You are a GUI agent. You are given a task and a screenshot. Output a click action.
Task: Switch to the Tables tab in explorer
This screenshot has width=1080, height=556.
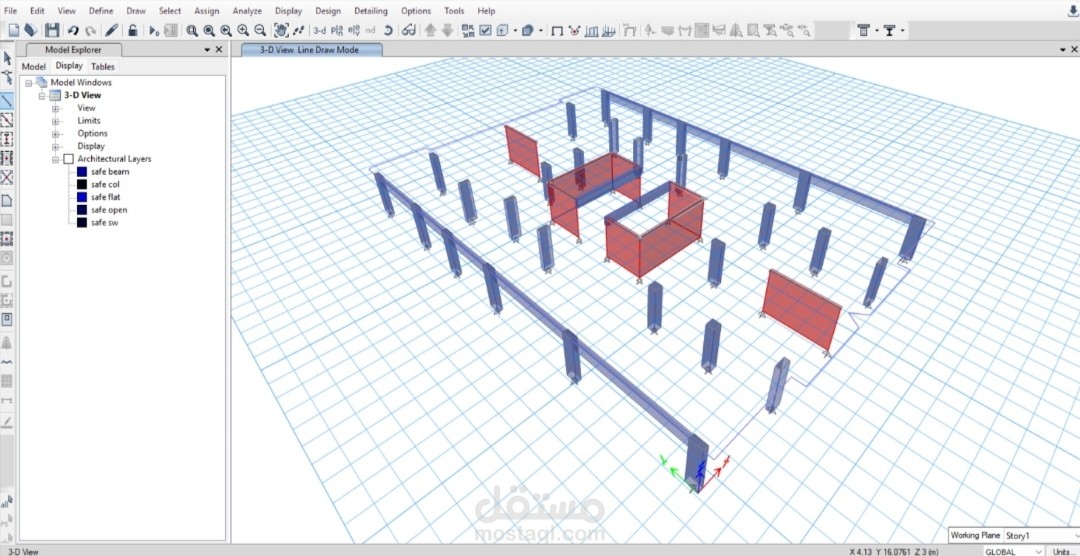(x=103, y=67)
